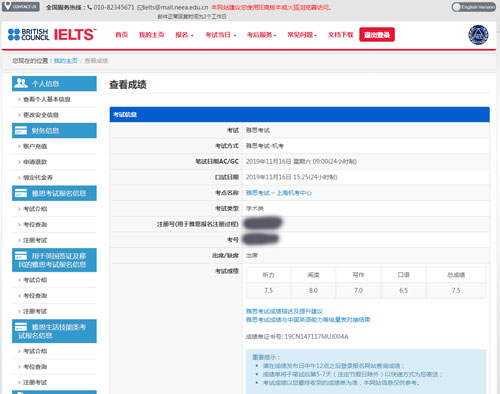Click the blurred candidate number beside 考号
The image size is (500, 394).
pos(261,239)
